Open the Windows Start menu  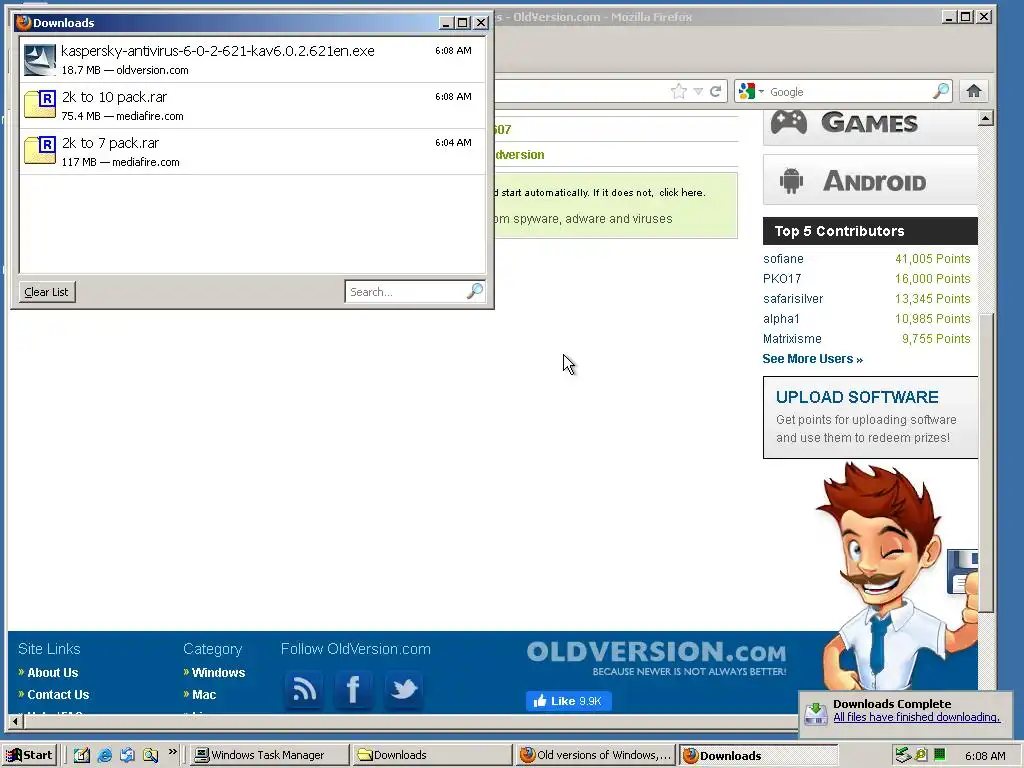pos(30,755)
